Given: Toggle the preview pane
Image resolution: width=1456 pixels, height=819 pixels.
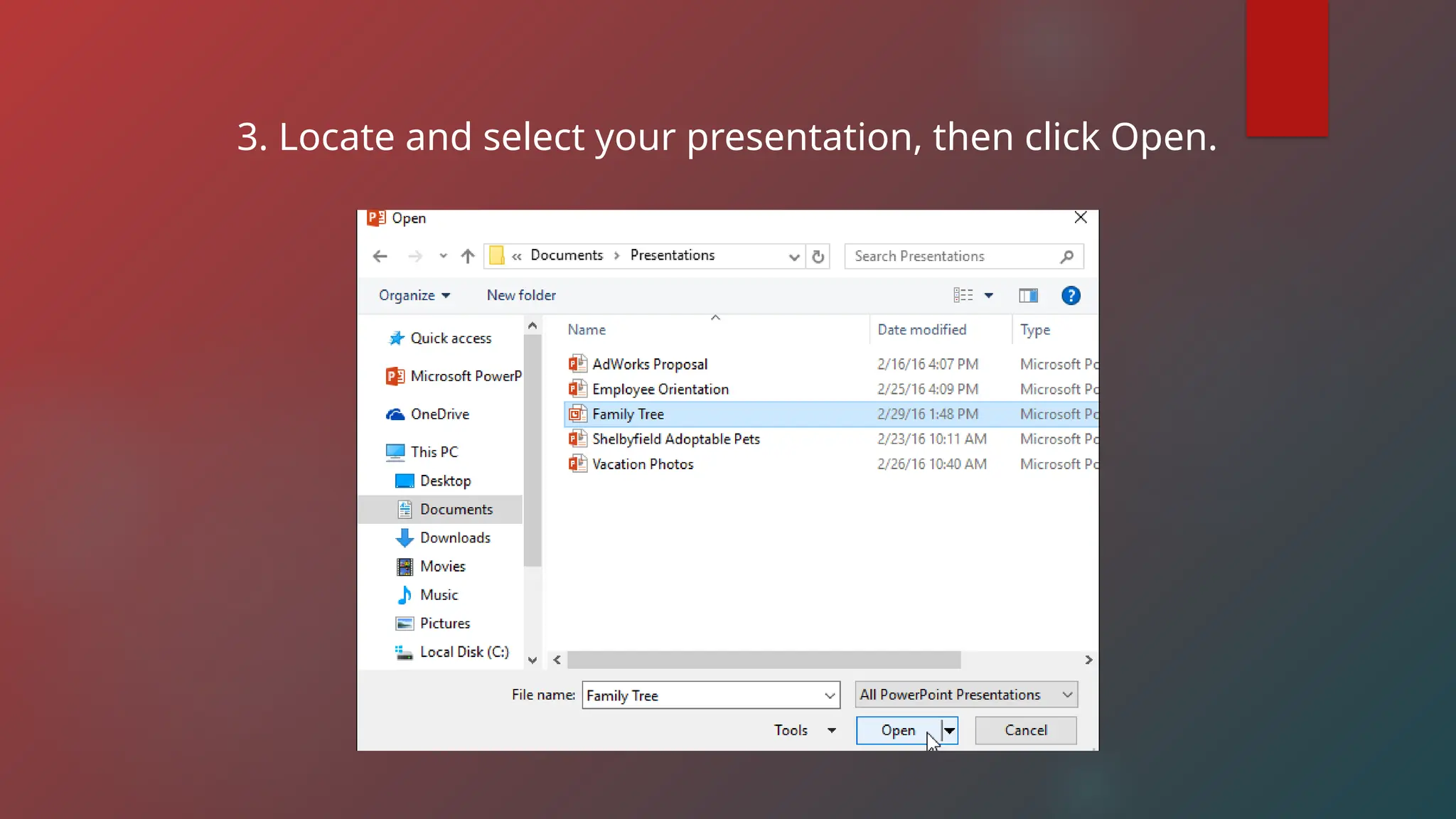Looking at the screenshot, I should 1028,296.
